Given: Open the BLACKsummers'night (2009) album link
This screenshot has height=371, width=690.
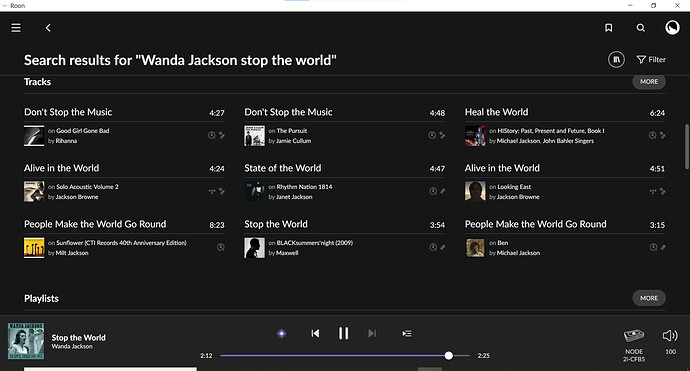Looking at the screenshot, I should click(315, 242).
